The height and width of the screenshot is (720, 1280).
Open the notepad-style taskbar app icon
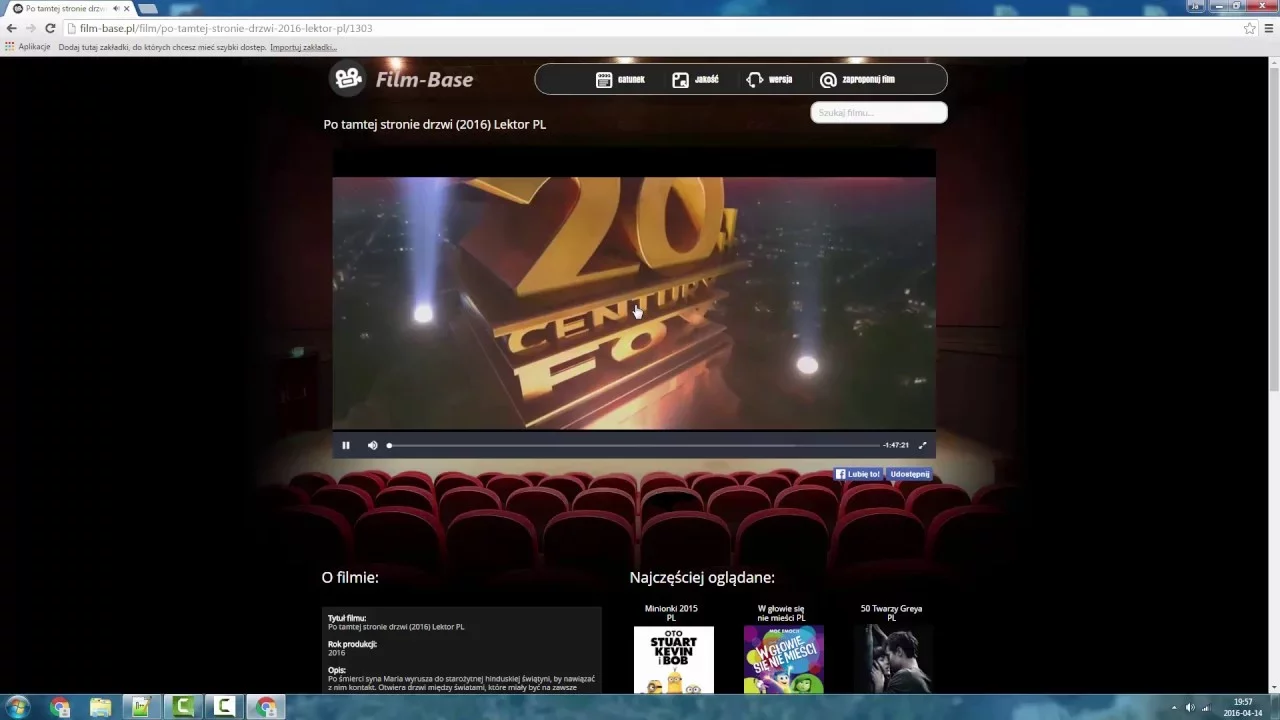142,707
